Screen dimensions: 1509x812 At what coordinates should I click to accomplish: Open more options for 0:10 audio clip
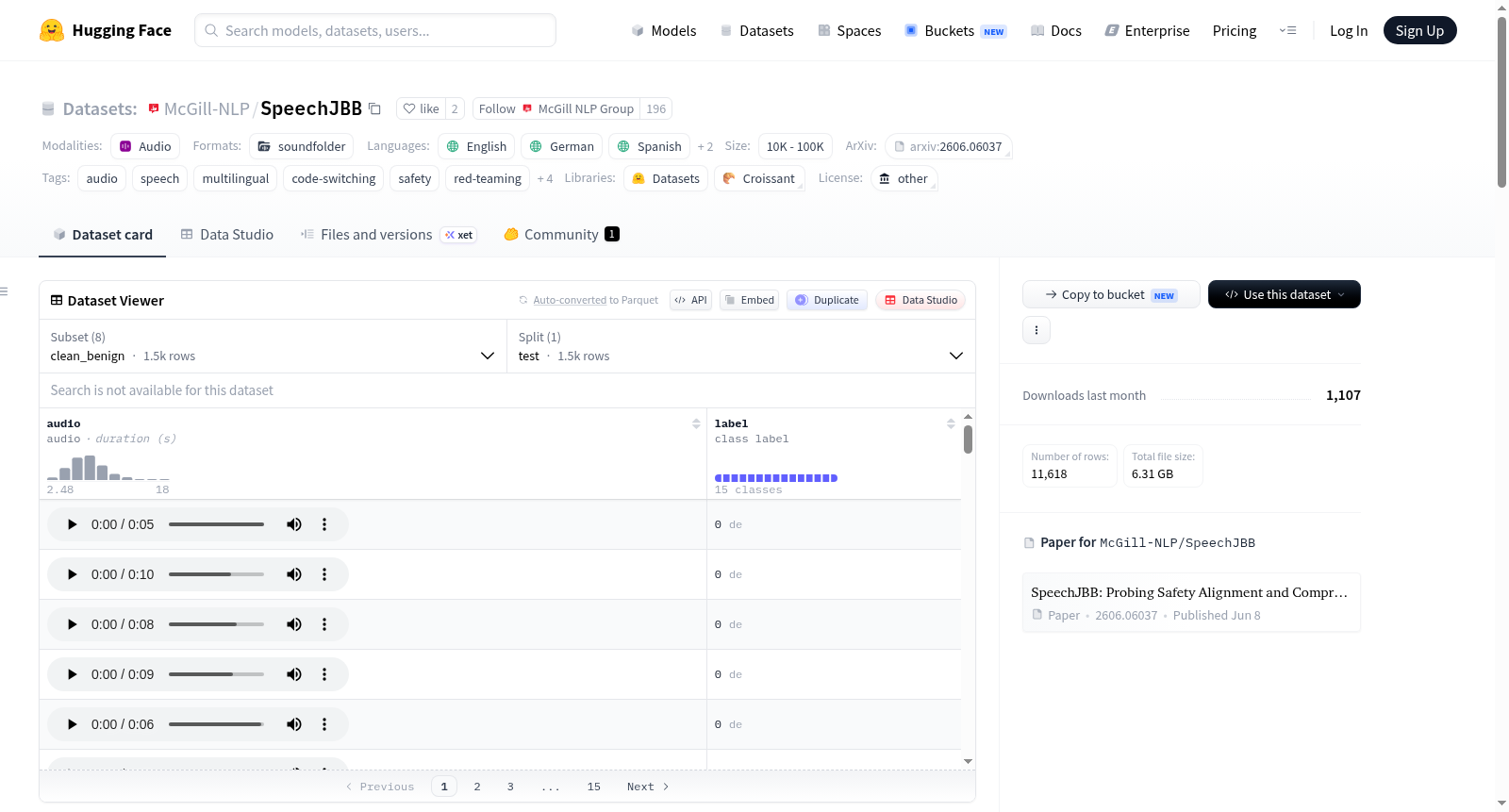click(x=324, y=574)
